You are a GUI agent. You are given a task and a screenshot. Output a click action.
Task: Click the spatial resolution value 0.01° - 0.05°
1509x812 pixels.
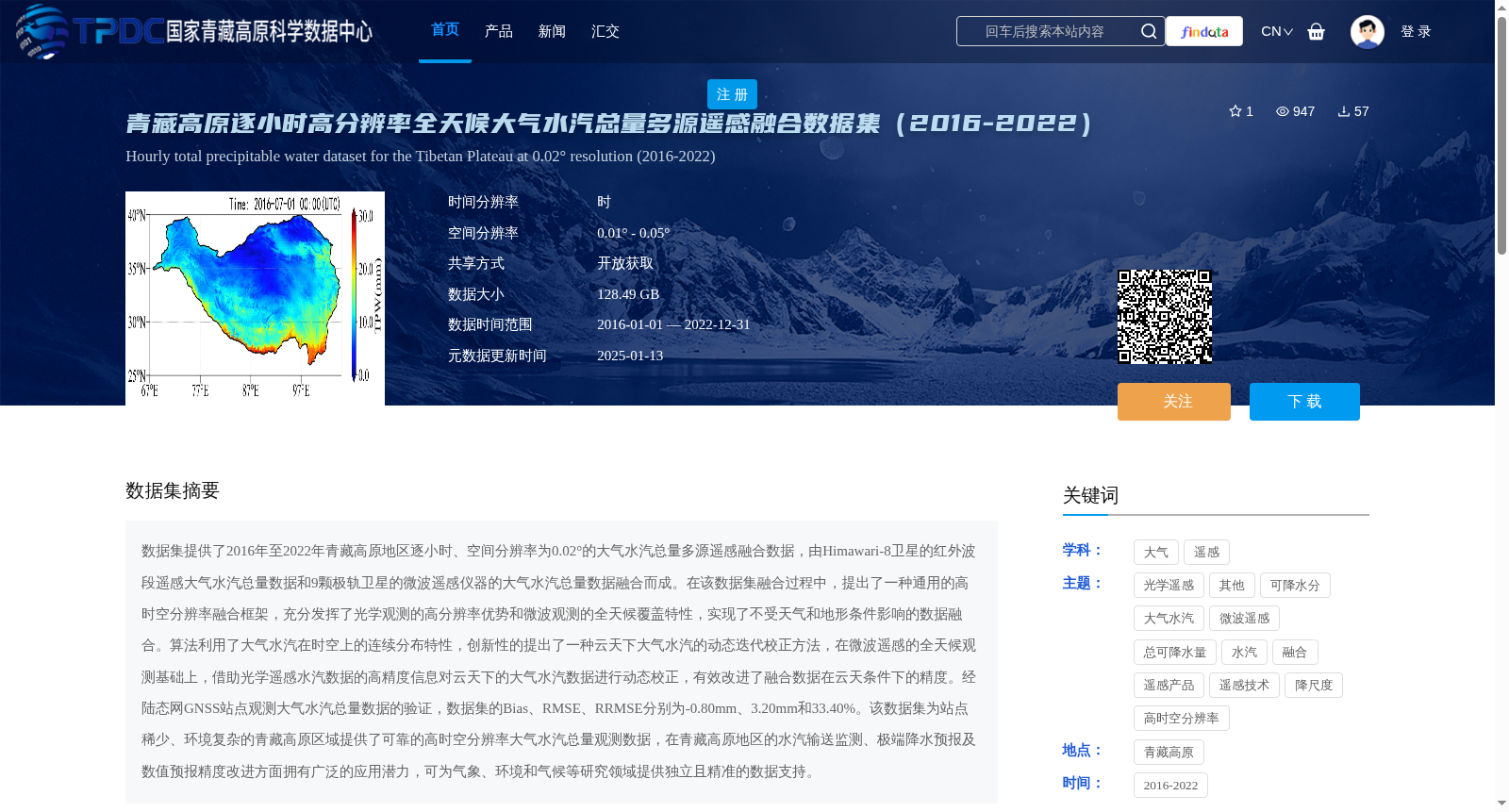click(633, 233)
